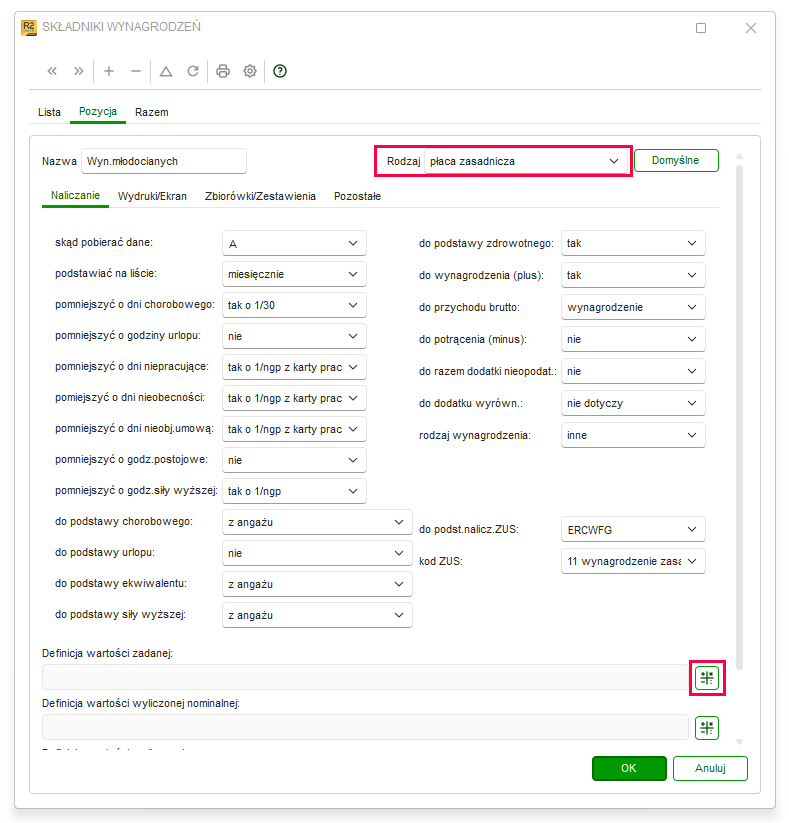Open settings gear icon in toolbar
789x823 pixels.
pyautogui.click(x=250, y=71)
